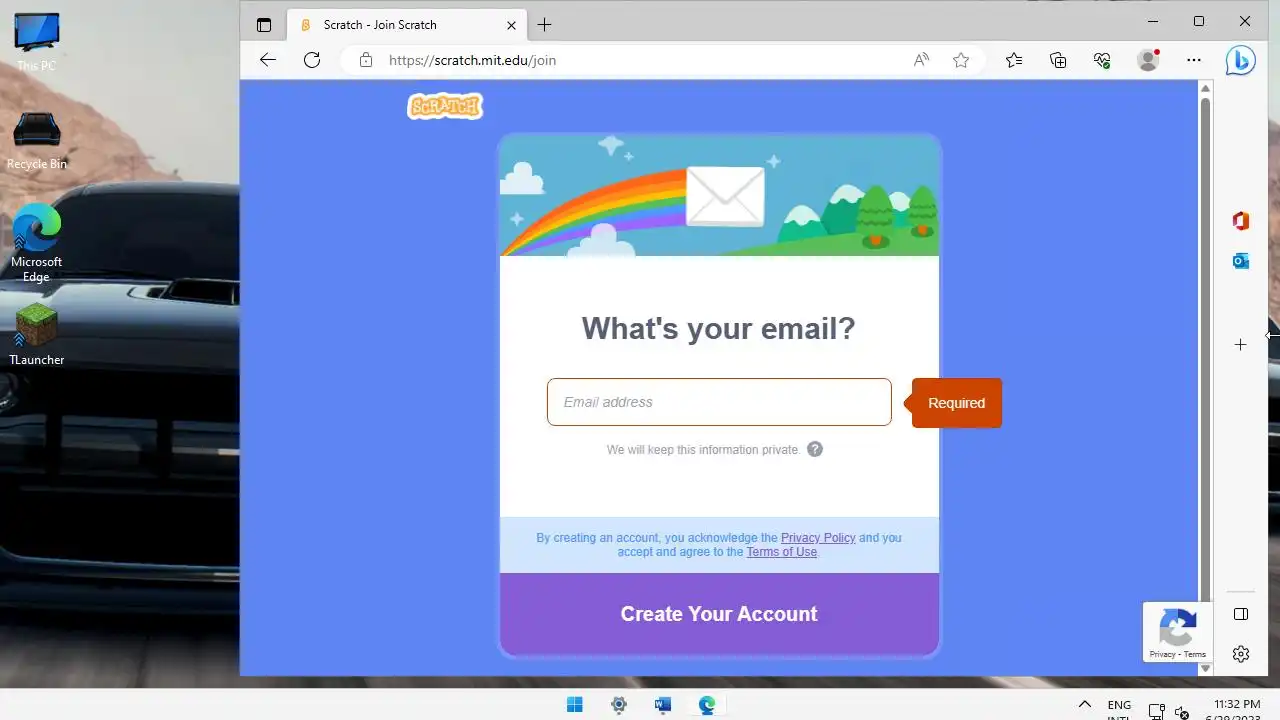This screenshot has height=720, width=1280.
Task: Click the address bar URL
Action: [472, 60]
